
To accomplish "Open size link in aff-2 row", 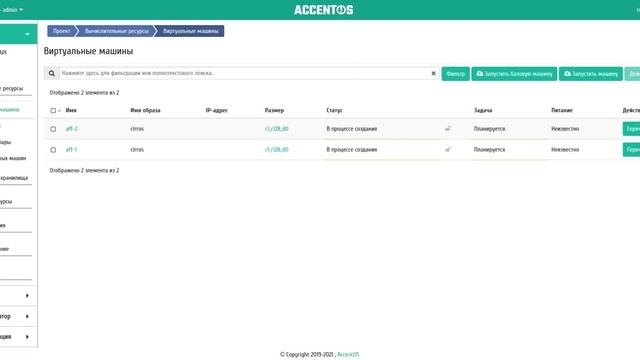I will (x=276, y=129).
